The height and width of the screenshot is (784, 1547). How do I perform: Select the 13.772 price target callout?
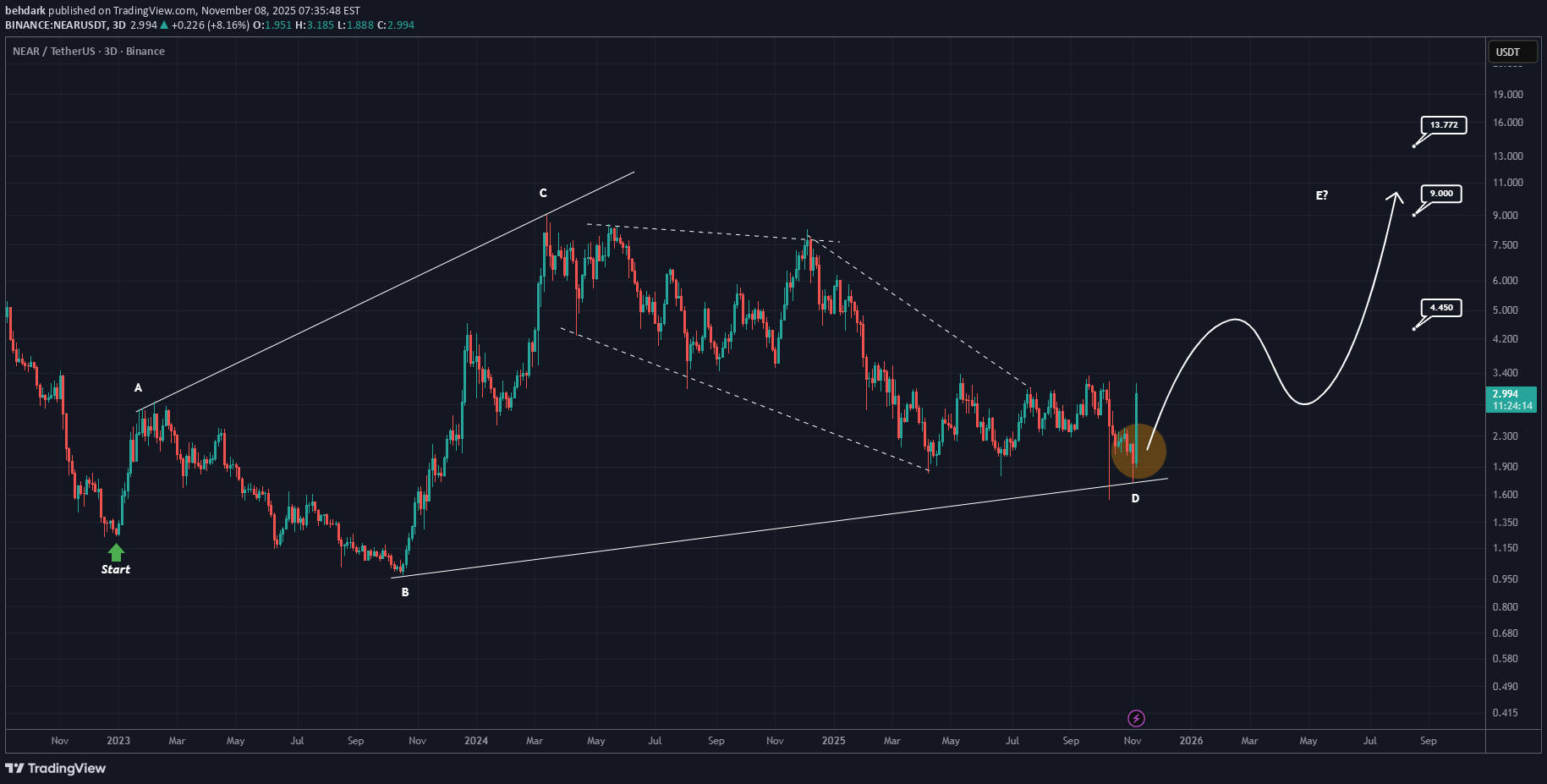pyautogui.click(x=1443, y=125)
